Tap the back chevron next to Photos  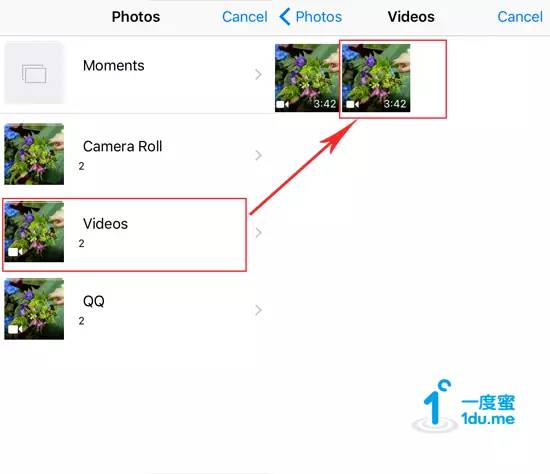tap(285, 17)
